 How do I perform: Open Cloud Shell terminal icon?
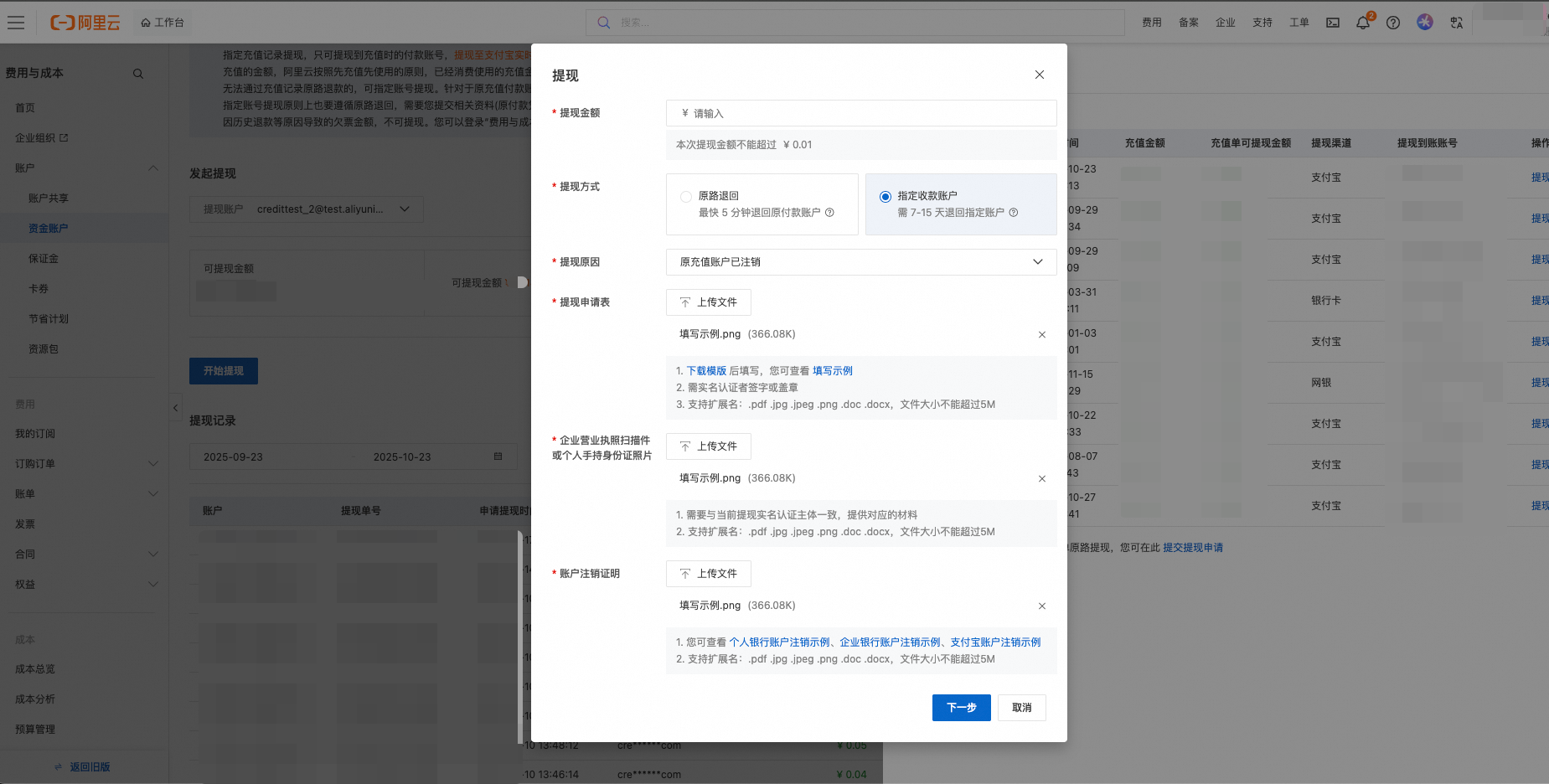point(1333,23)
